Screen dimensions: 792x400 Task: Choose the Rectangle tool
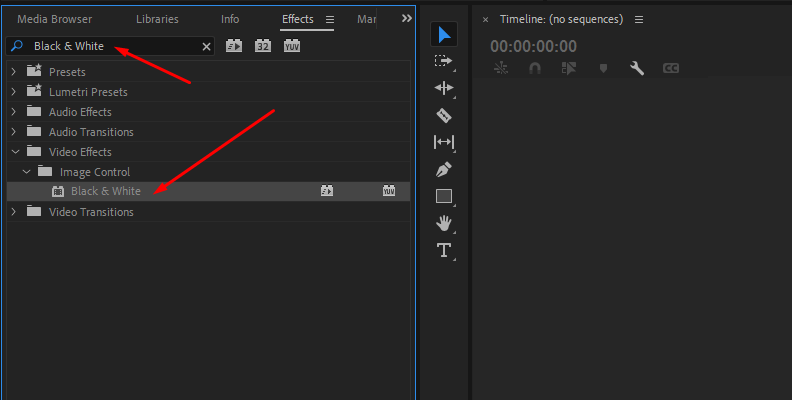click(444, 196)
